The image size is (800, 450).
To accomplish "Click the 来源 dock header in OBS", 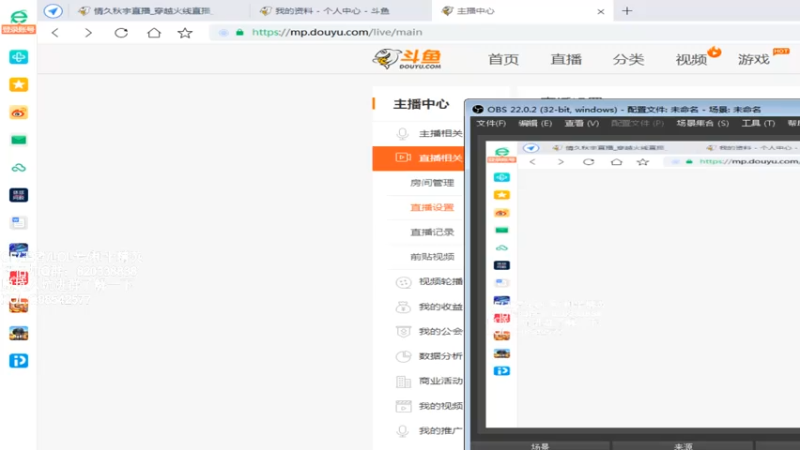I will [x=683, y=446].
